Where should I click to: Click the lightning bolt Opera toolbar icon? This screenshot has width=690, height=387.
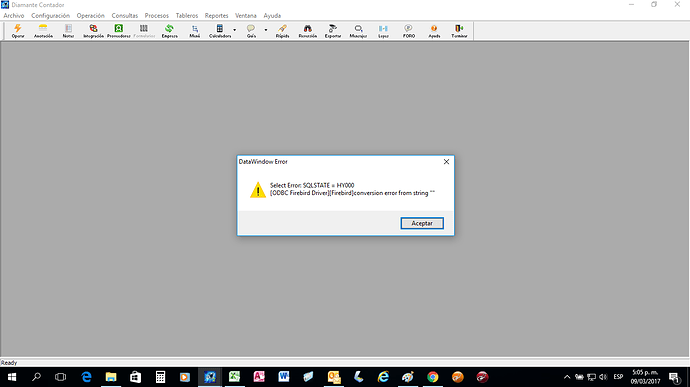(18, 31)
